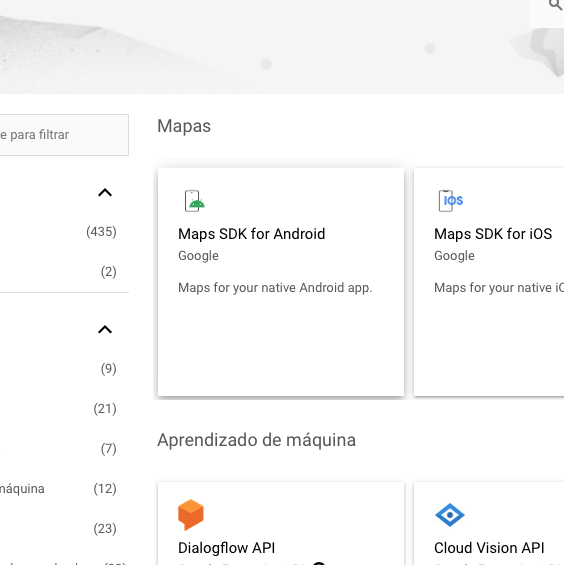This screenshot has width=564, height=565.
Task: Select the category filter with 9 results
Action: tap(61, 369)
